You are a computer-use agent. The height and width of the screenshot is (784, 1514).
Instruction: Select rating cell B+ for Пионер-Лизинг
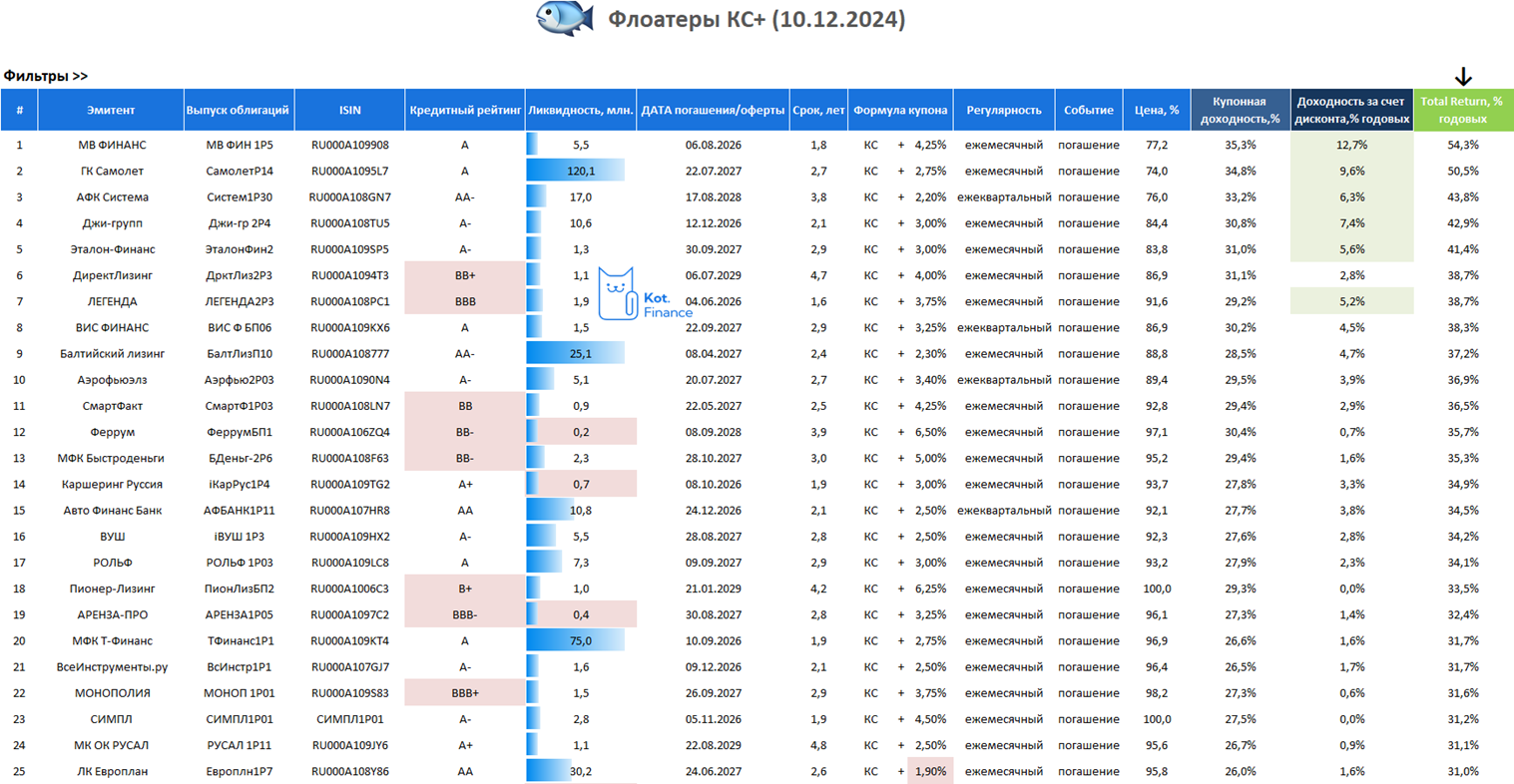click(465, 588)
